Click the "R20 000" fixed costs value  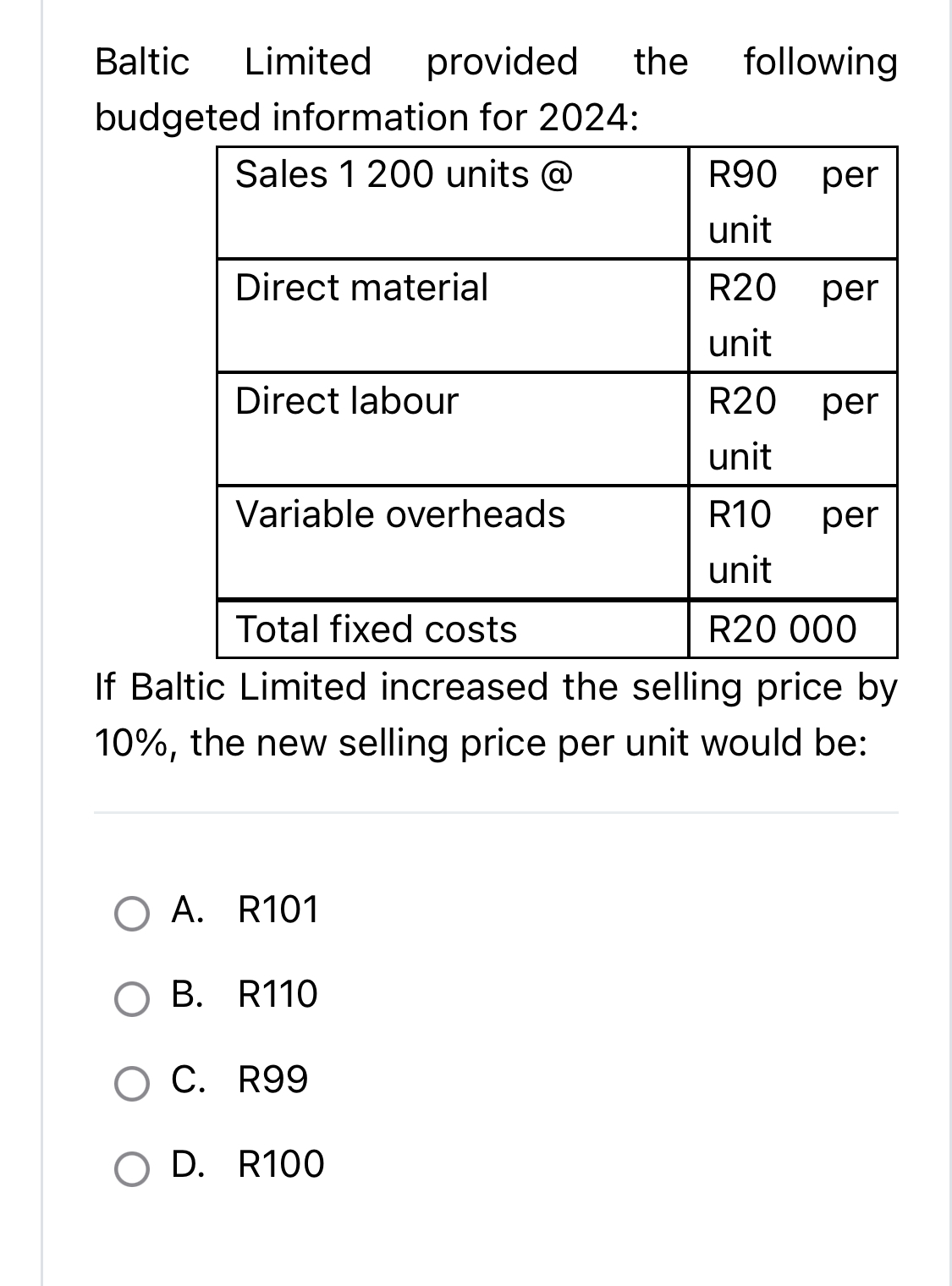point(783,629)
